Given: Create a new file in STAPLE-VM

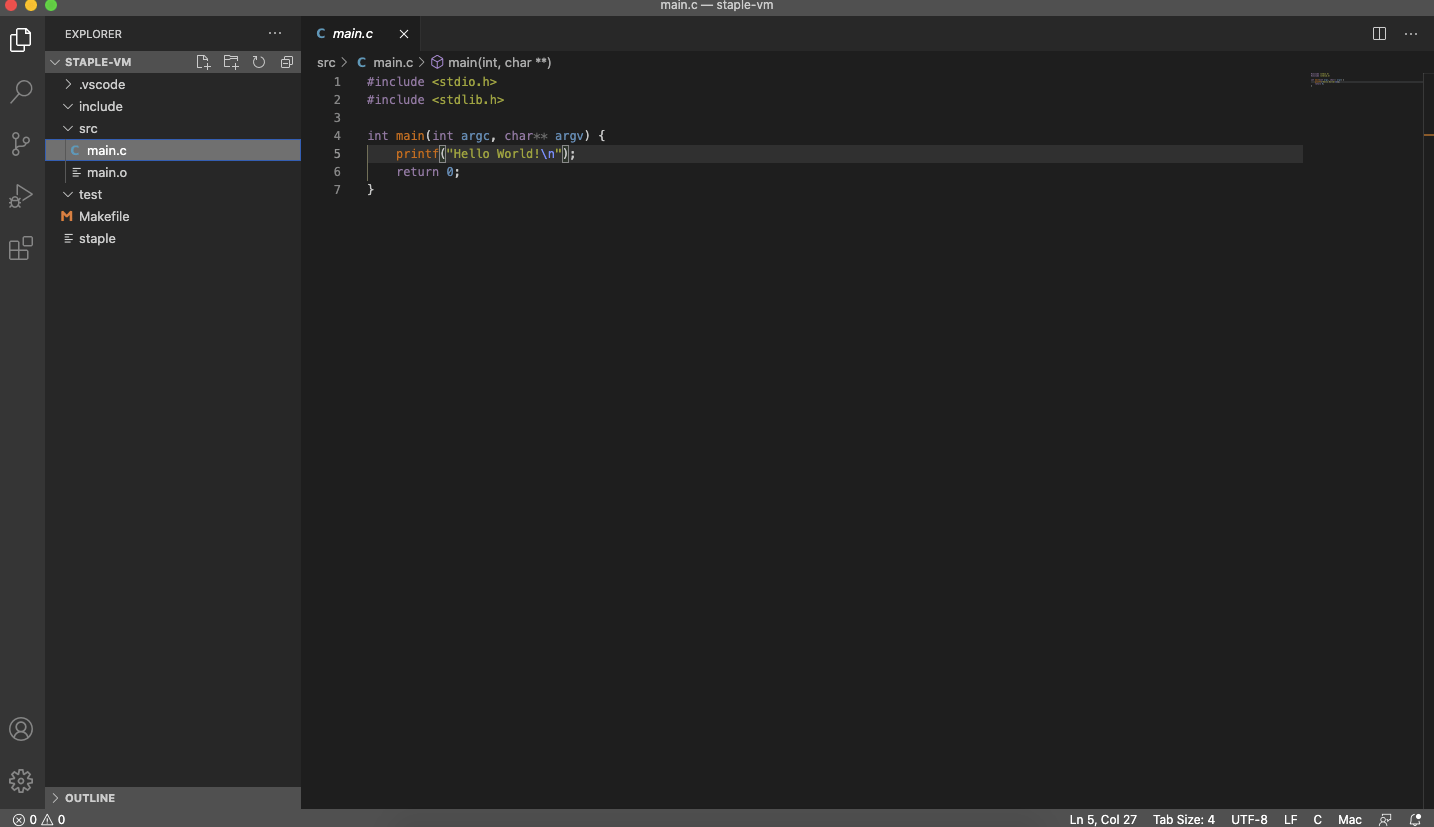Looking at the screenshot, I should pyautogui.click(x=203, y=62).
